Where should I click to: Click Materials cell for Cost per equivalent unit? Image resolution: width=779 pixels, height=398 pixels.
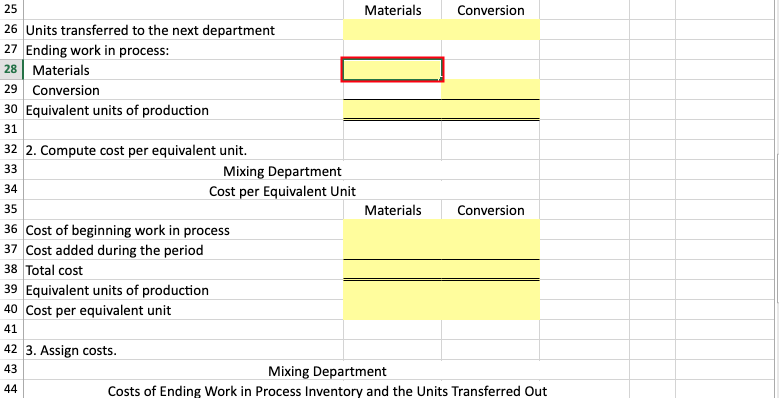[392, 310]
